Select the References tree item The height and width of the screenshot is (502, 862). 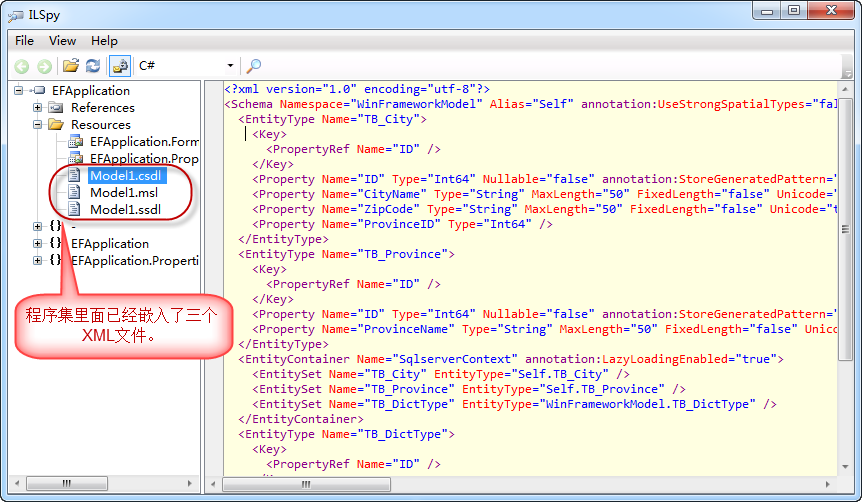point(103,108)
